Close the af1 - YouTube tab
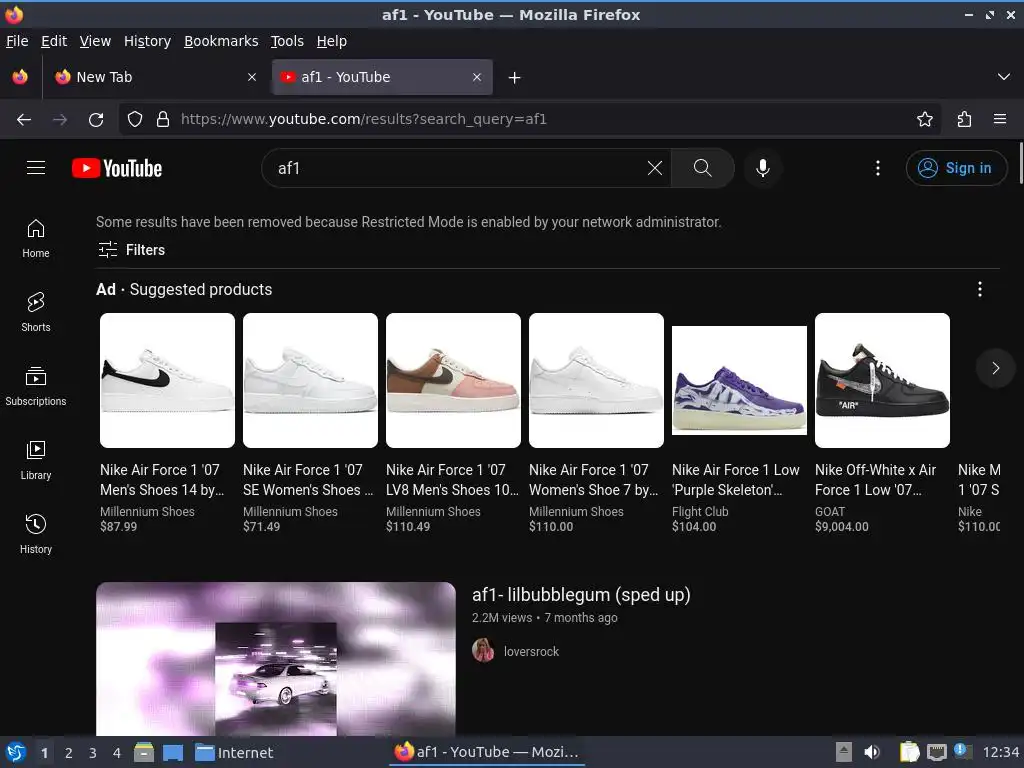This screenshot has width=1024, height=768. coord(477,77)
